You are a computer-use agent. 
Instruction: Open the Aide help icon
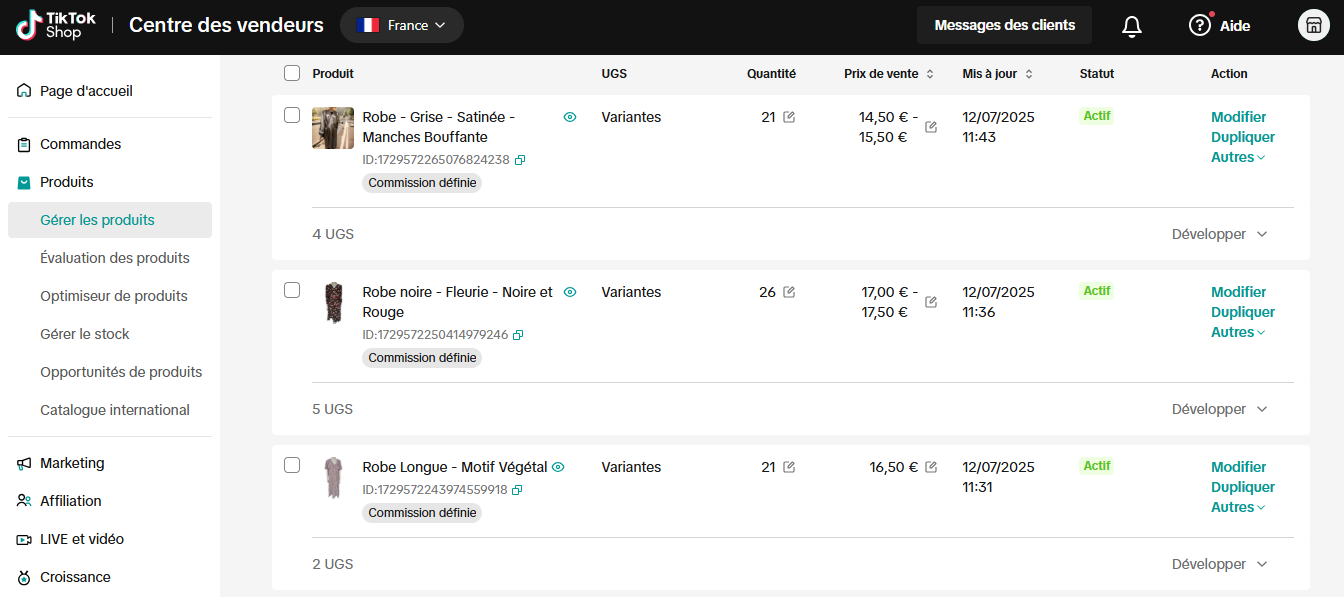click(1200, 26)
